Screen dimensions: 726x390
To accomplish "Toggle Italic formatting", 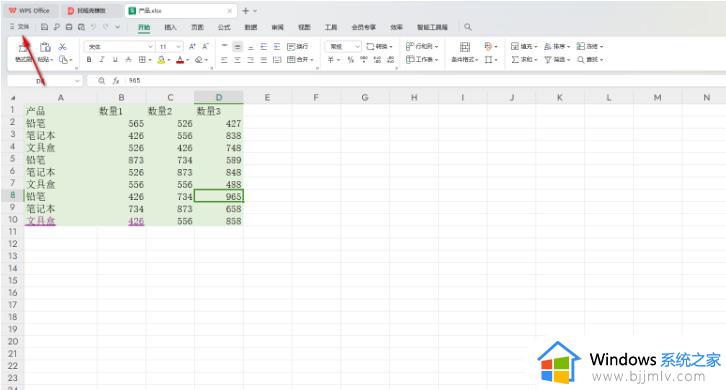I will pyautogui.click(x=102, y=60).
